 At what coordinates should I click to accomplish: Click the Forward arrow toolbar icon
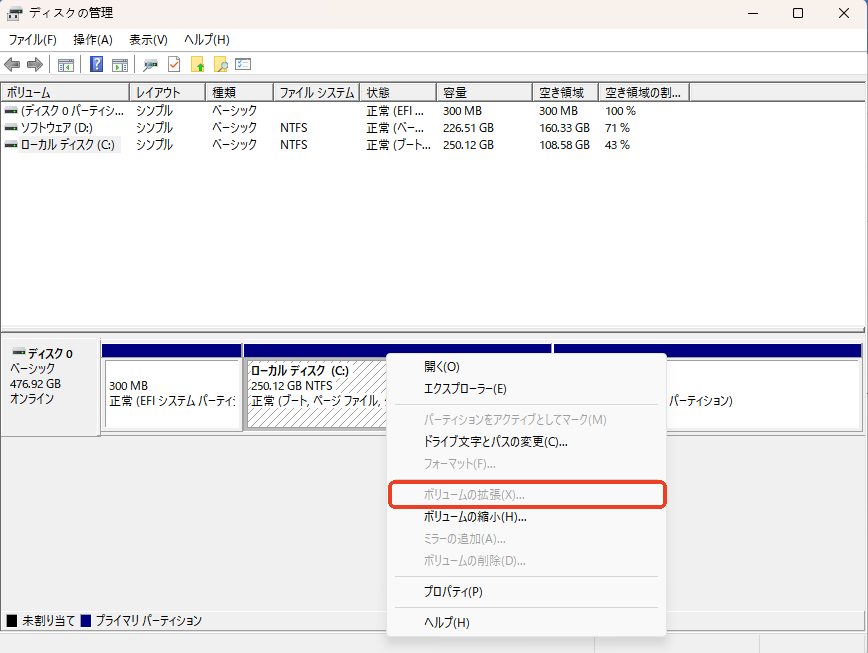[35, 65]
